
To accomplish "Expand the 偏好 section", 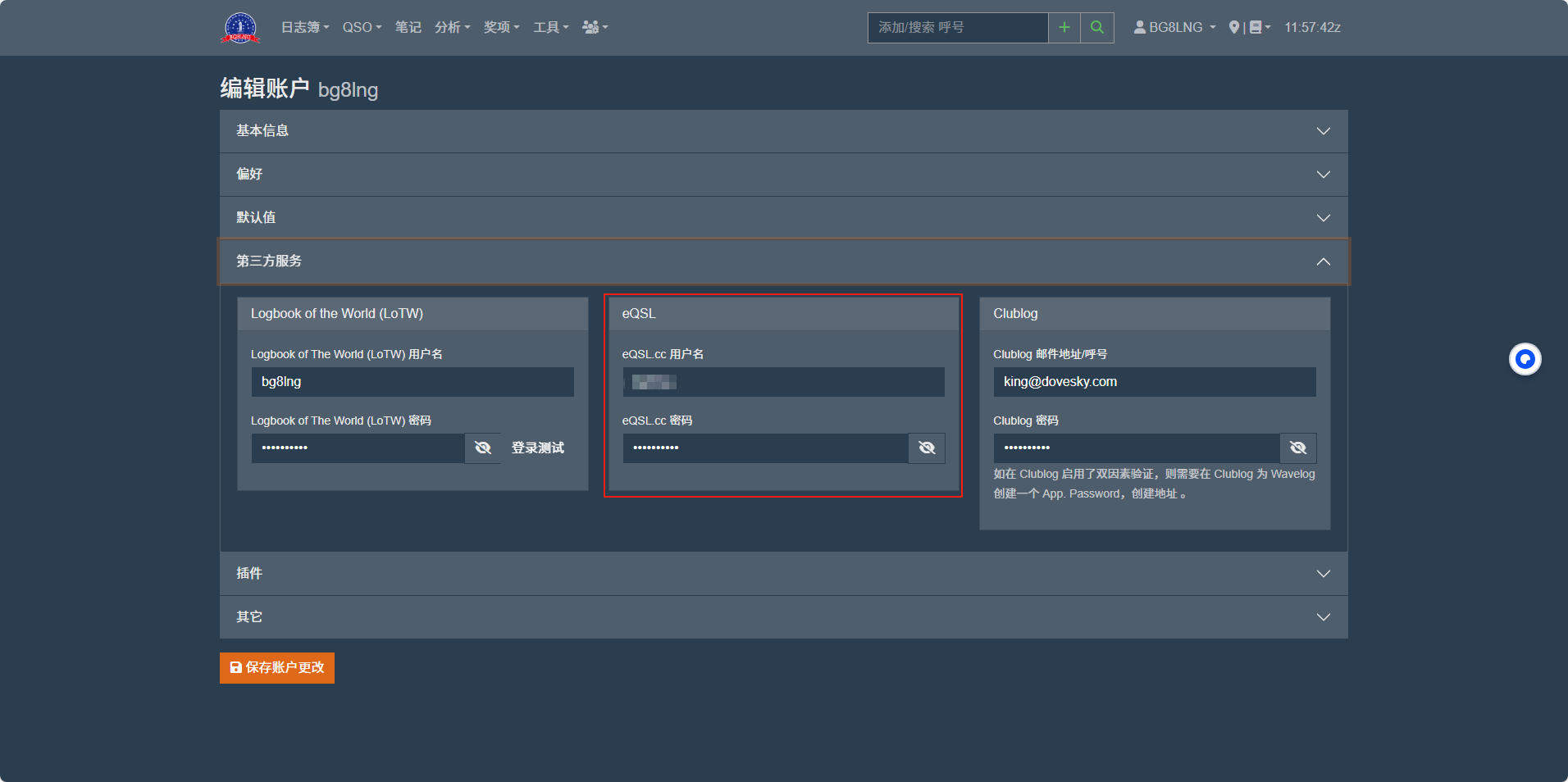I will pyautogui.click(x=784, y=175).
